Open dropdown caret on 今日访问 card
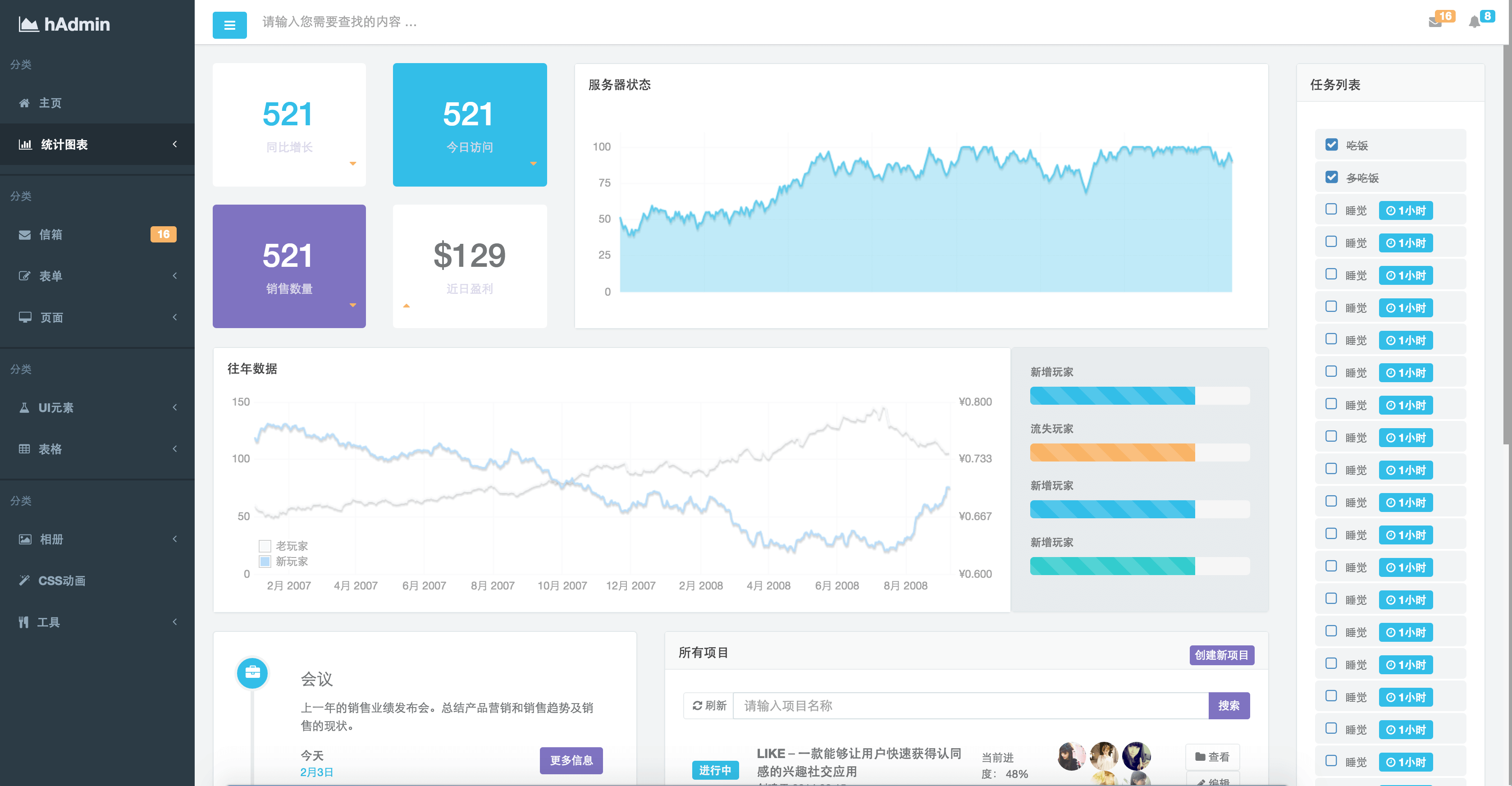 pos(533,164)
